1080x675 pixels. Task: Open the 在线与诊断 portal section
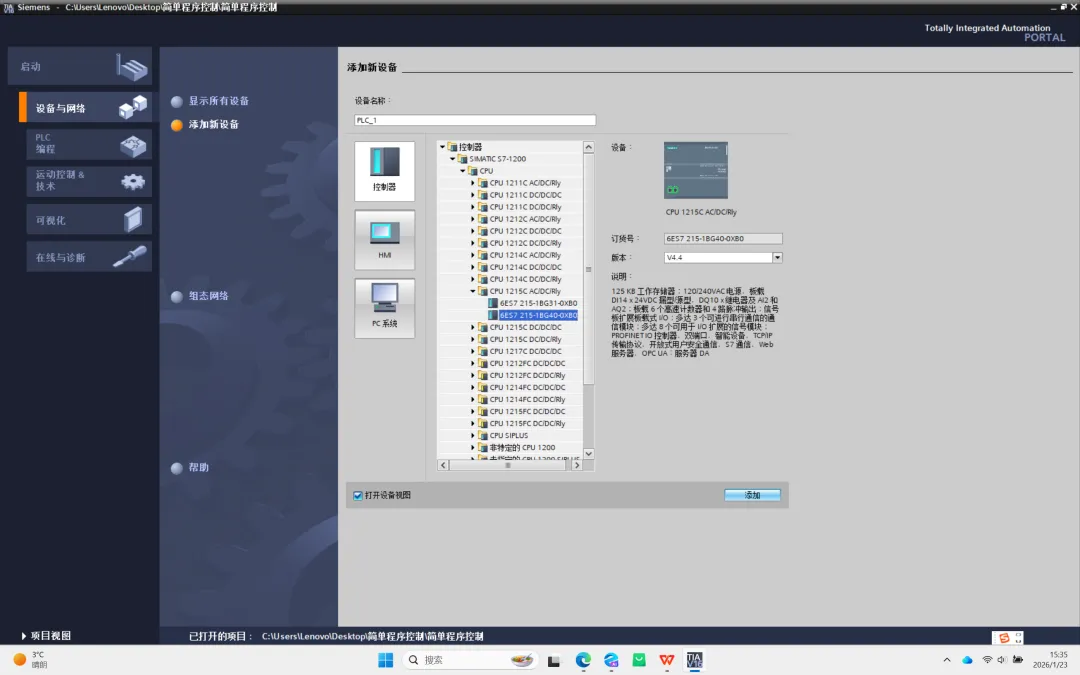tap(89, 257)
